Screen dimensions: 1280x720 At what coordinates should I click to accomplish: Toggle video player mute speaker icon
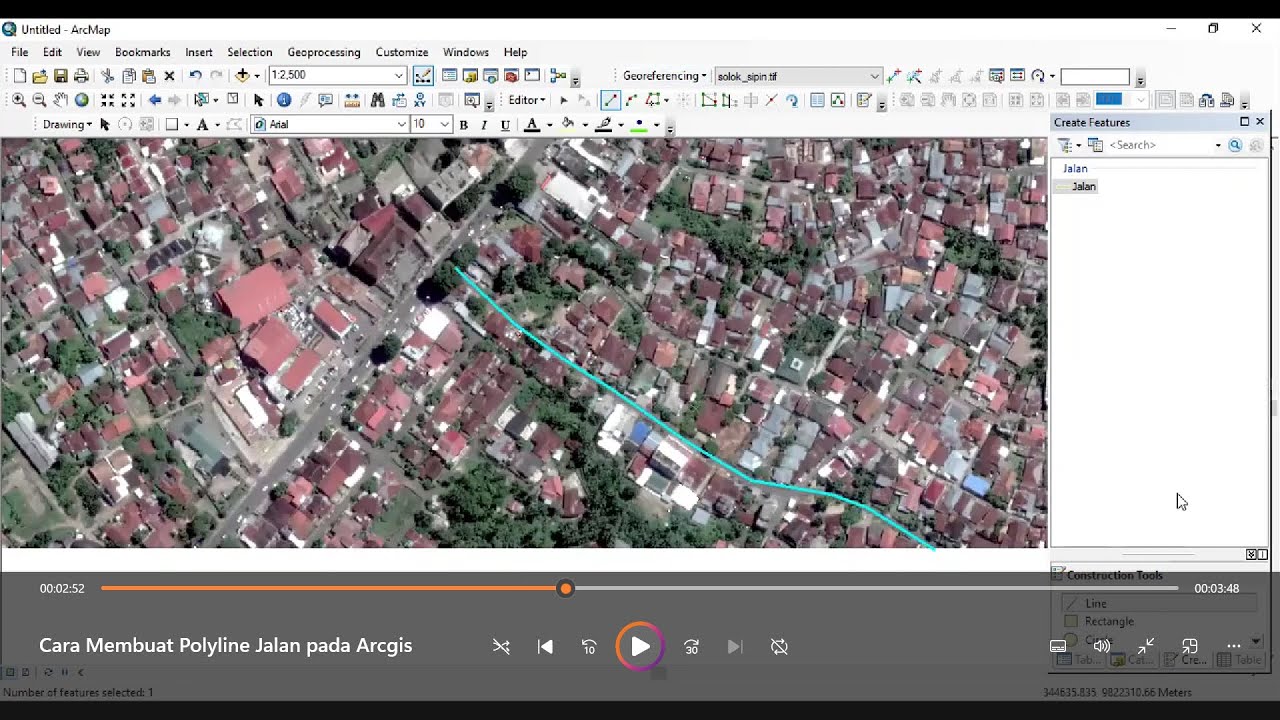click(x=1101, y=646)
